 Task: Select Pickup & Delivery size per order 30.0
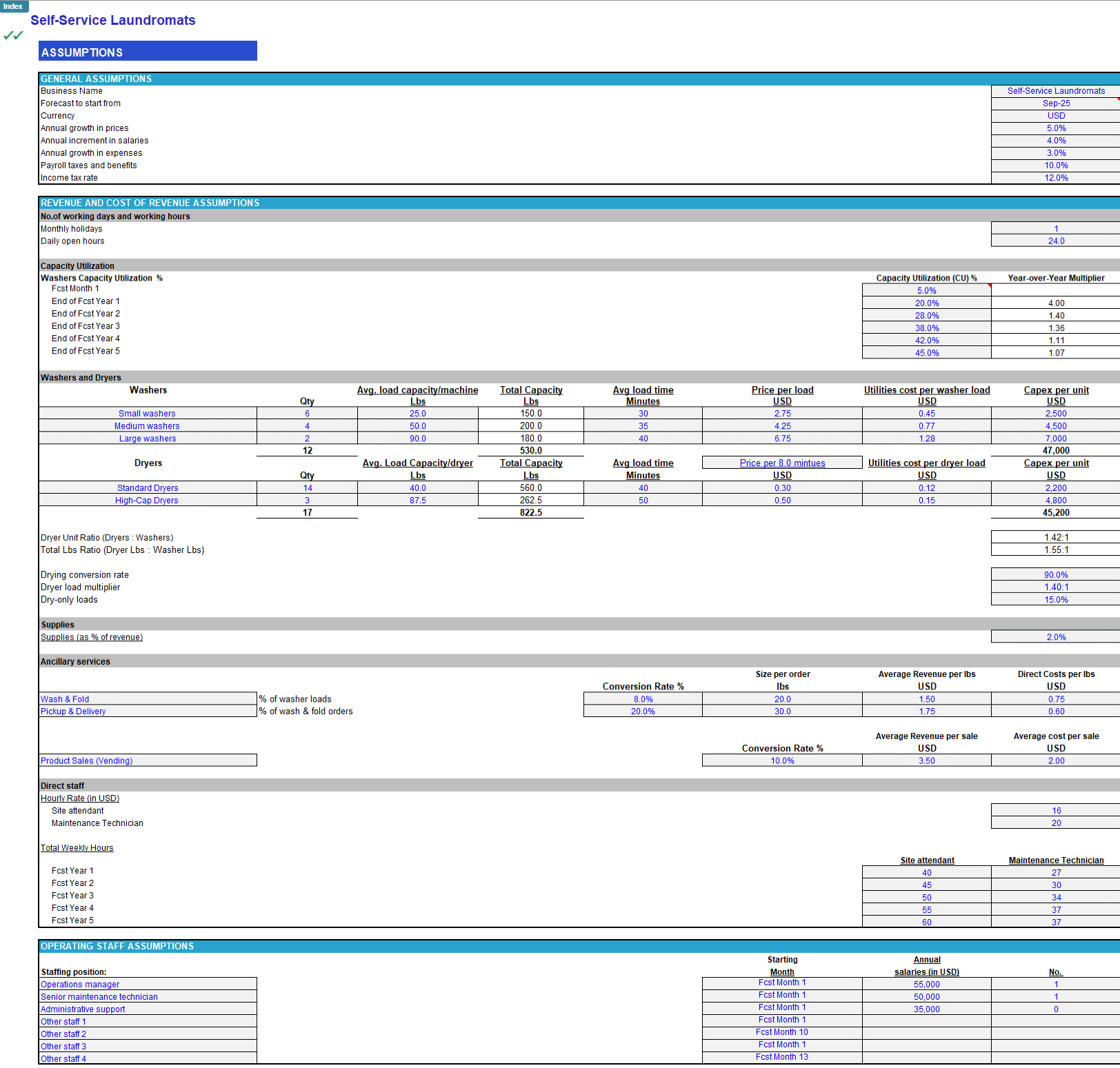tap(782, 712)
